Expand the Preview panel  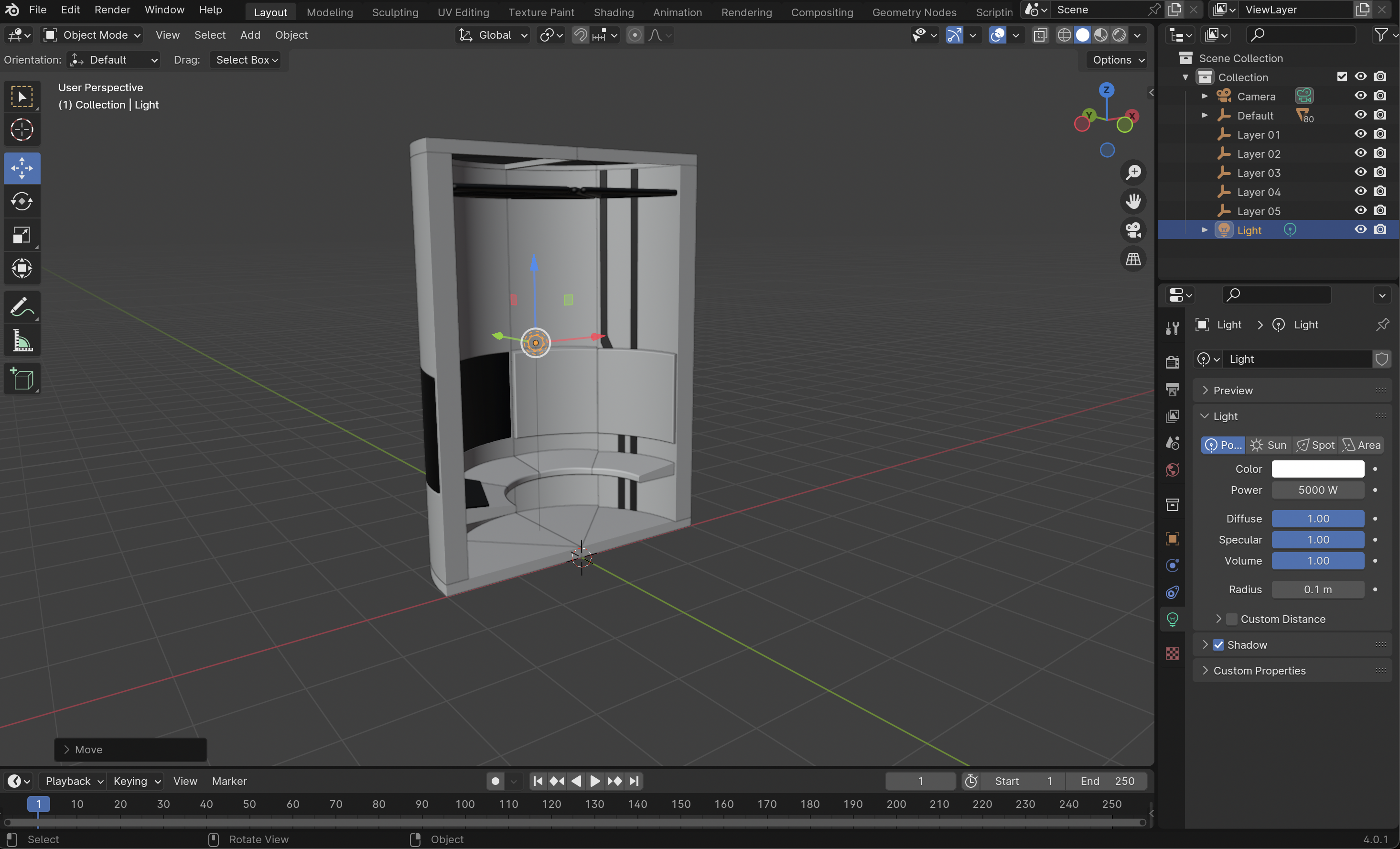[x=1233, y=391]
